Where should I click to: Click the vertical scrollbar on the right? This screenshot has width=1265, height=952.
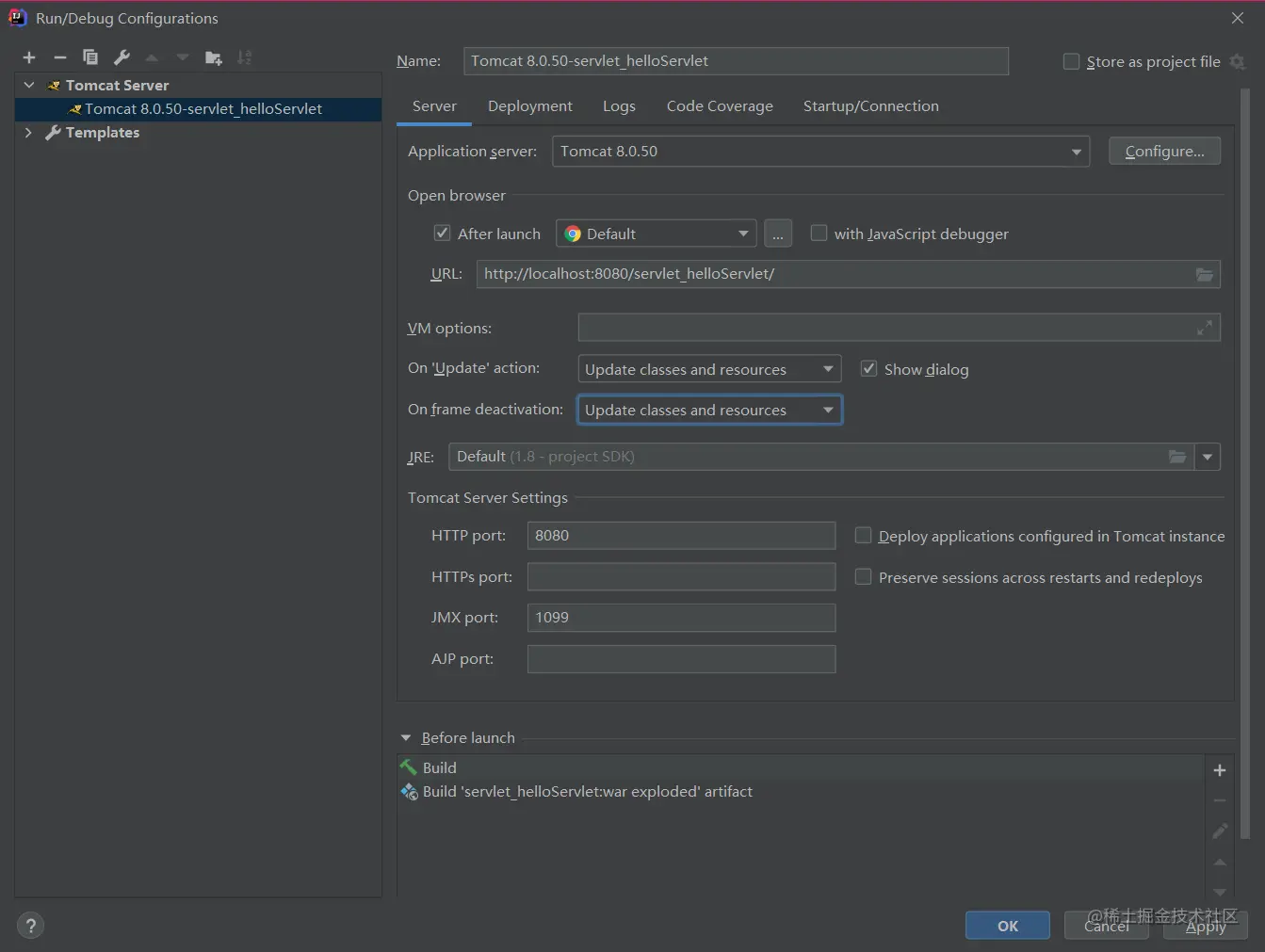click(x=1246, y=461)
